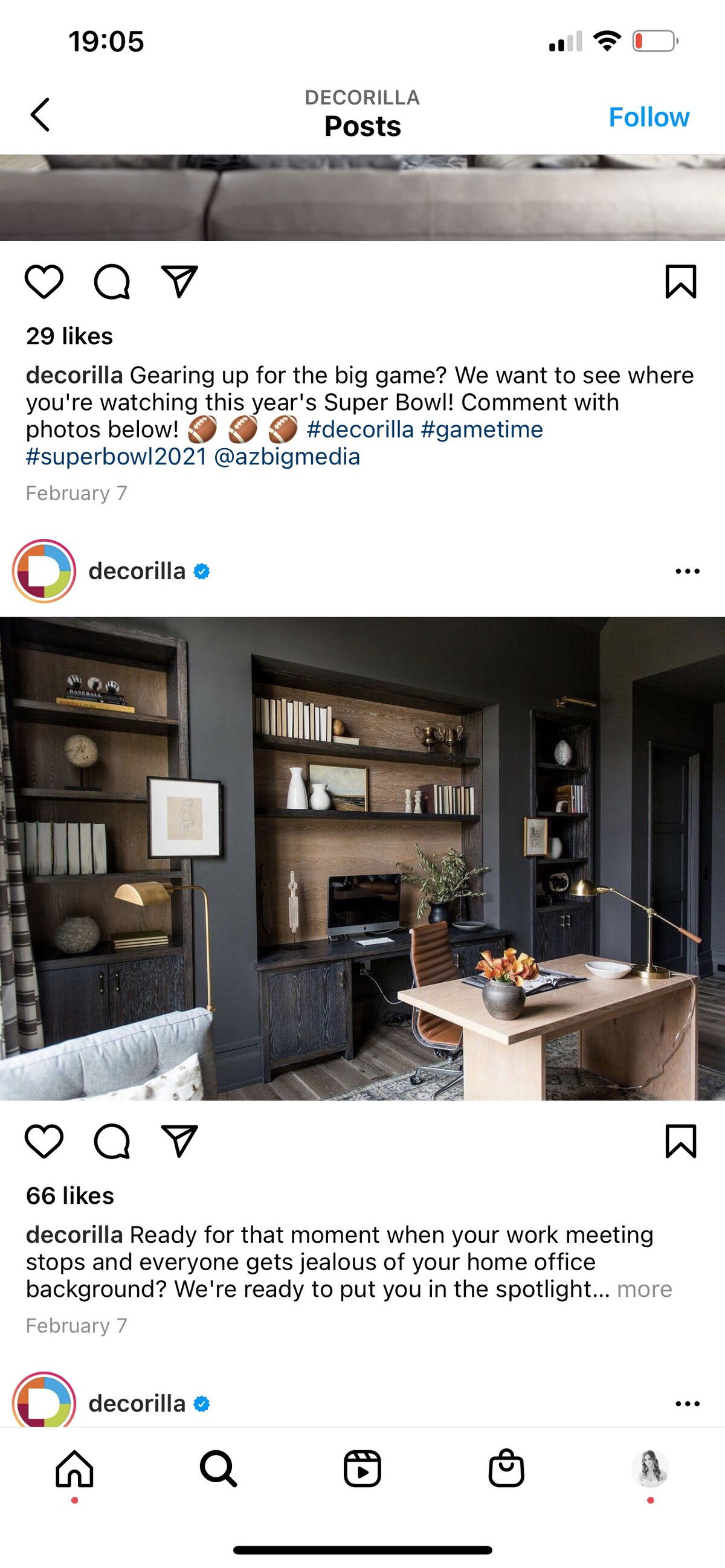Share the Super Bowl post via send icon

click(179, 282)
